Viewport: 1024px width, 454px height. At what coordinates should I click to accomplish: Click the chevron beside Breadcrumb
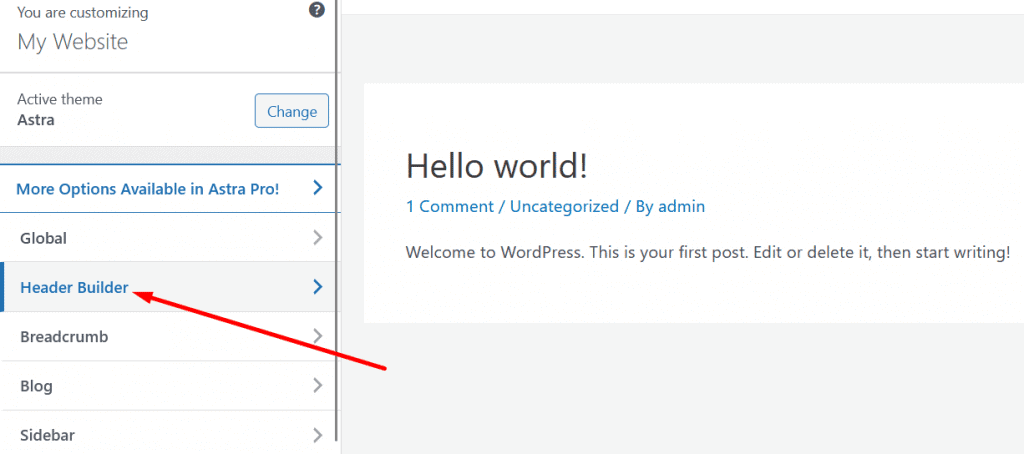[318, 336]
